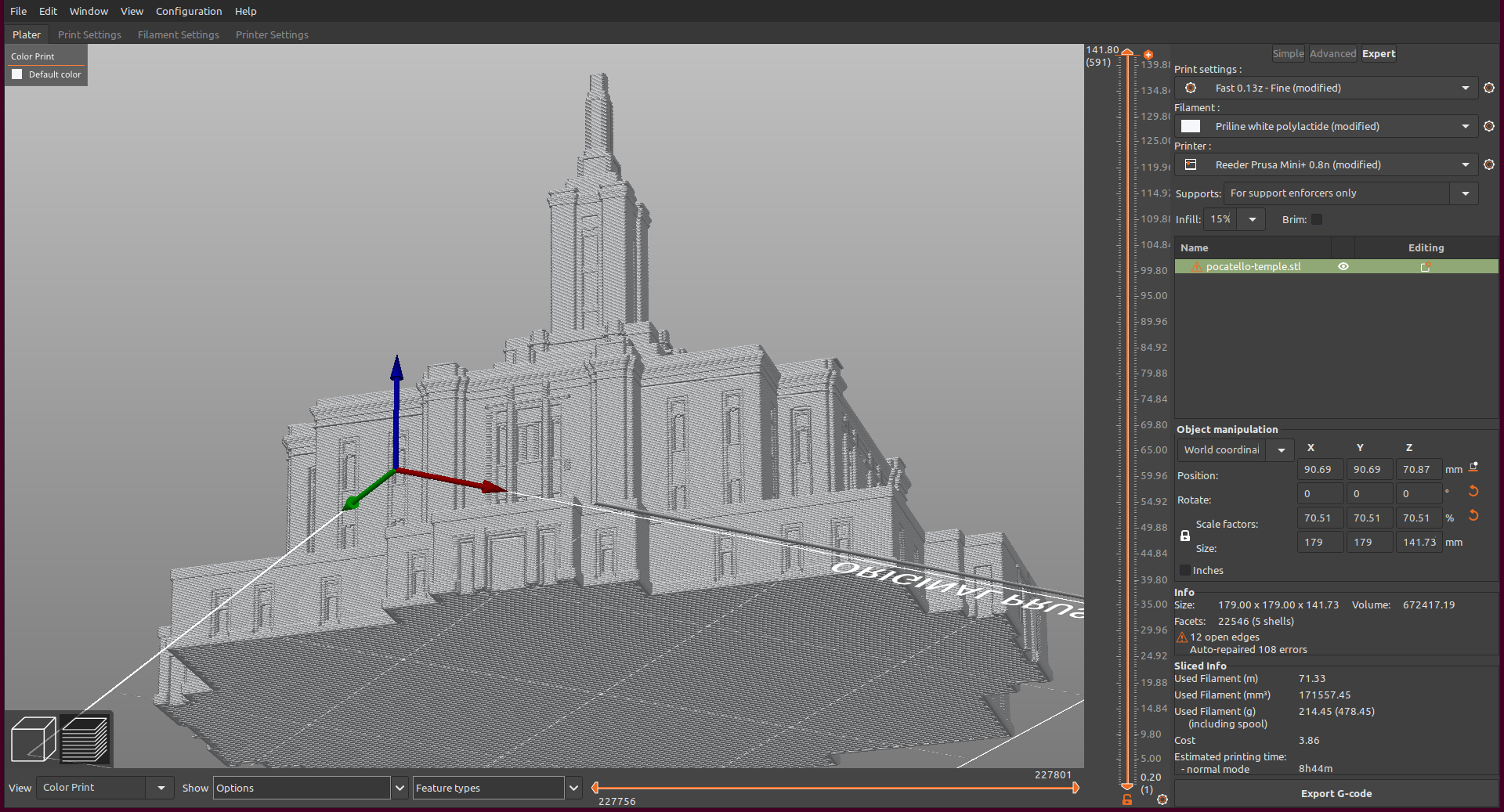
Task: Switch to 3D editor view cube
Action: coord(33,738)
